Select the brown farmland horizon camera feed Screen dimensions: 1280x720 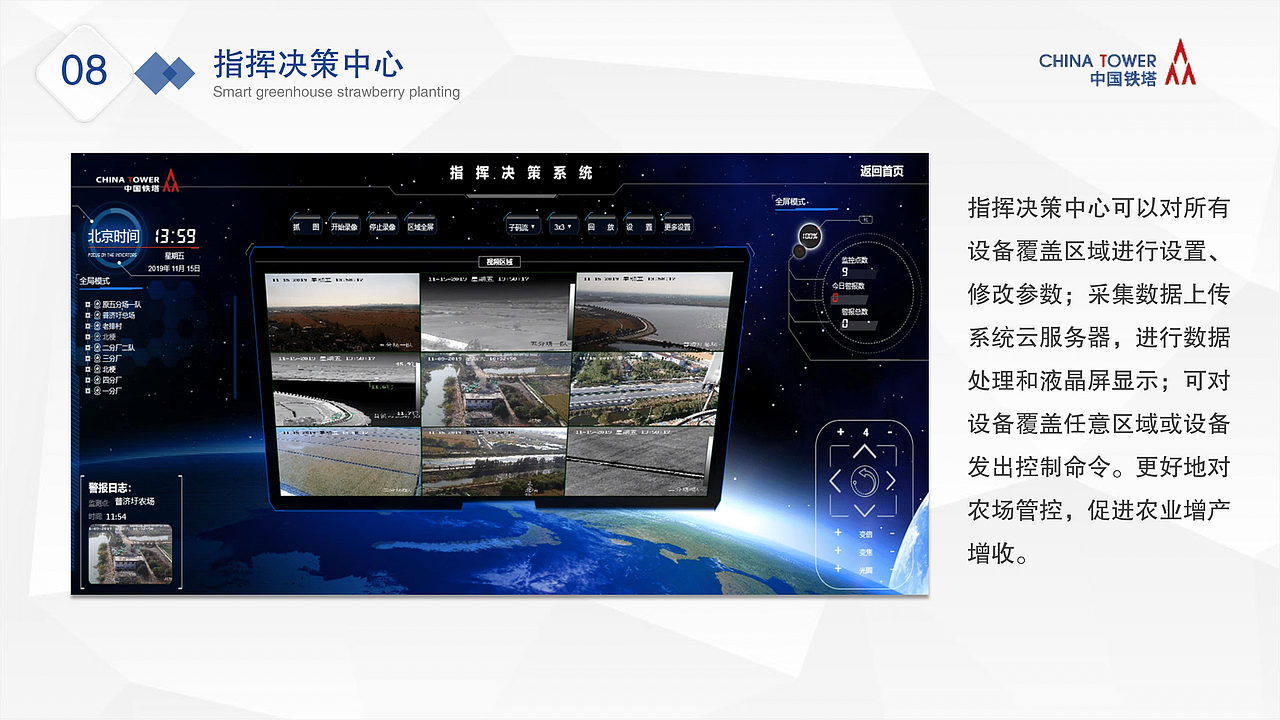[342, 312]
